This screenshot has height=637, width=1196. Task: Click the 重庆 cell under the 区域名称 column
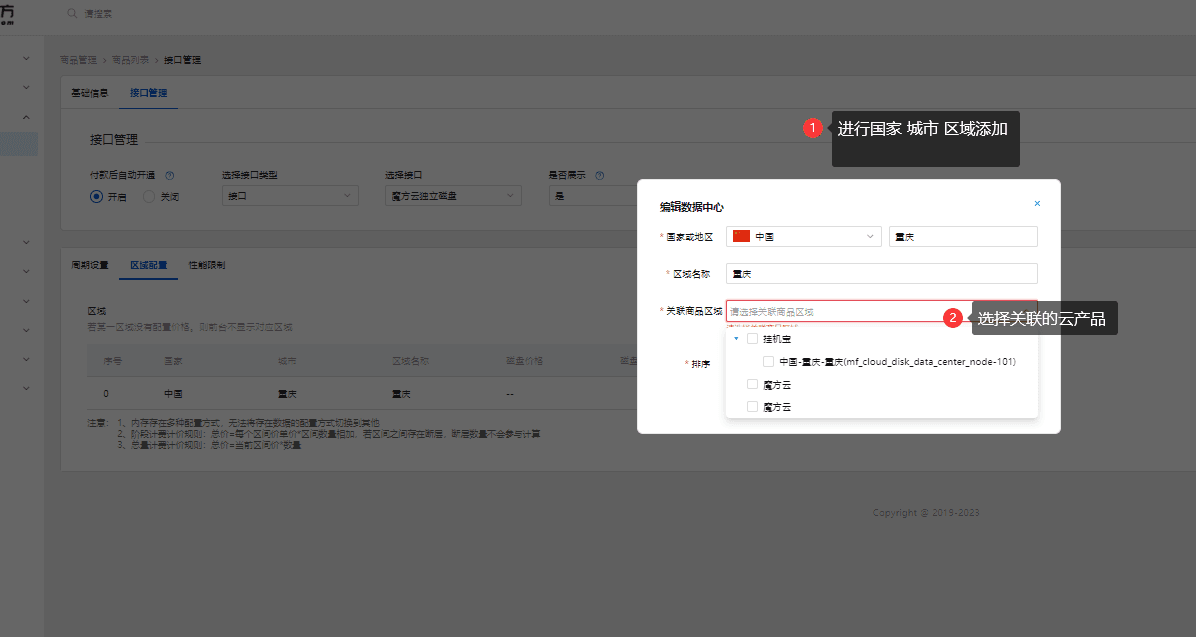click(401, 394)
